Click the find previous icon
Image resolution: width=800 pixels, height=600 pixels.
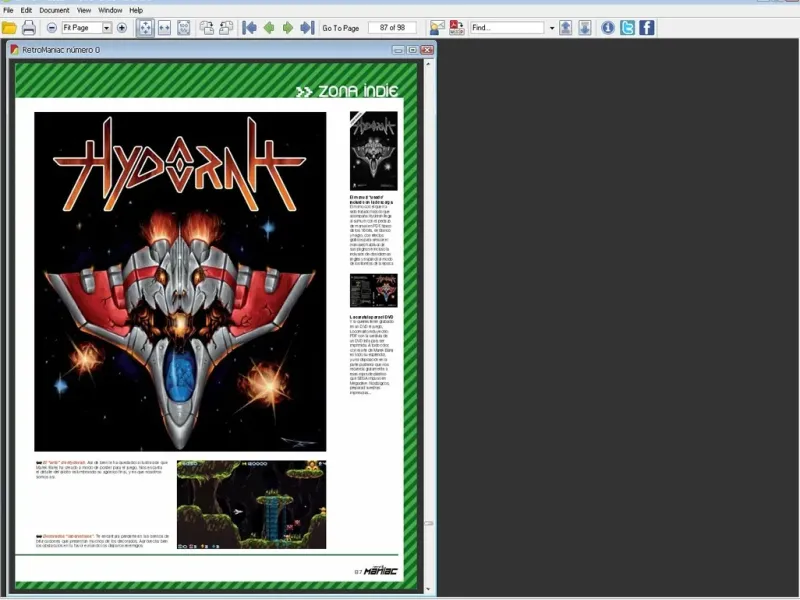point(565,28)
